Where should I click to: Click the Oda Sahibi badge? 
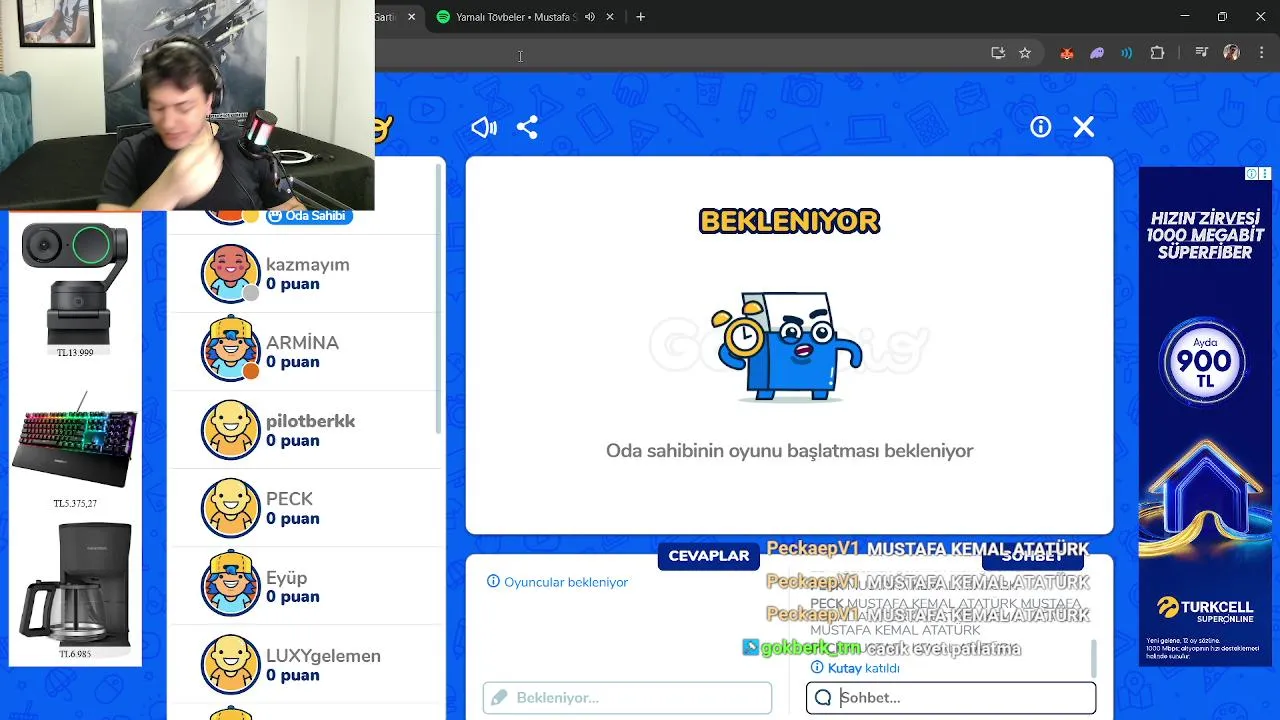pos(309,216)
